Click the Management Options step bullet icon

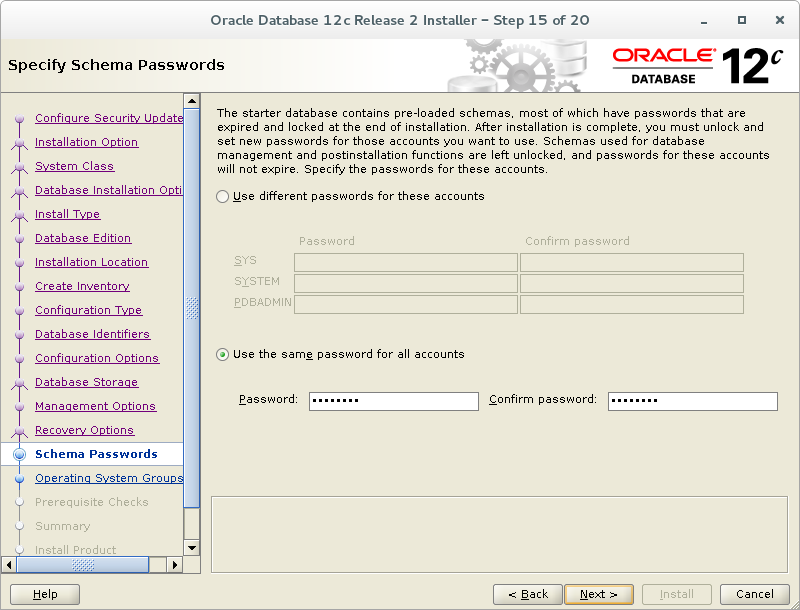pyautogui.click(x=19, y=406)
